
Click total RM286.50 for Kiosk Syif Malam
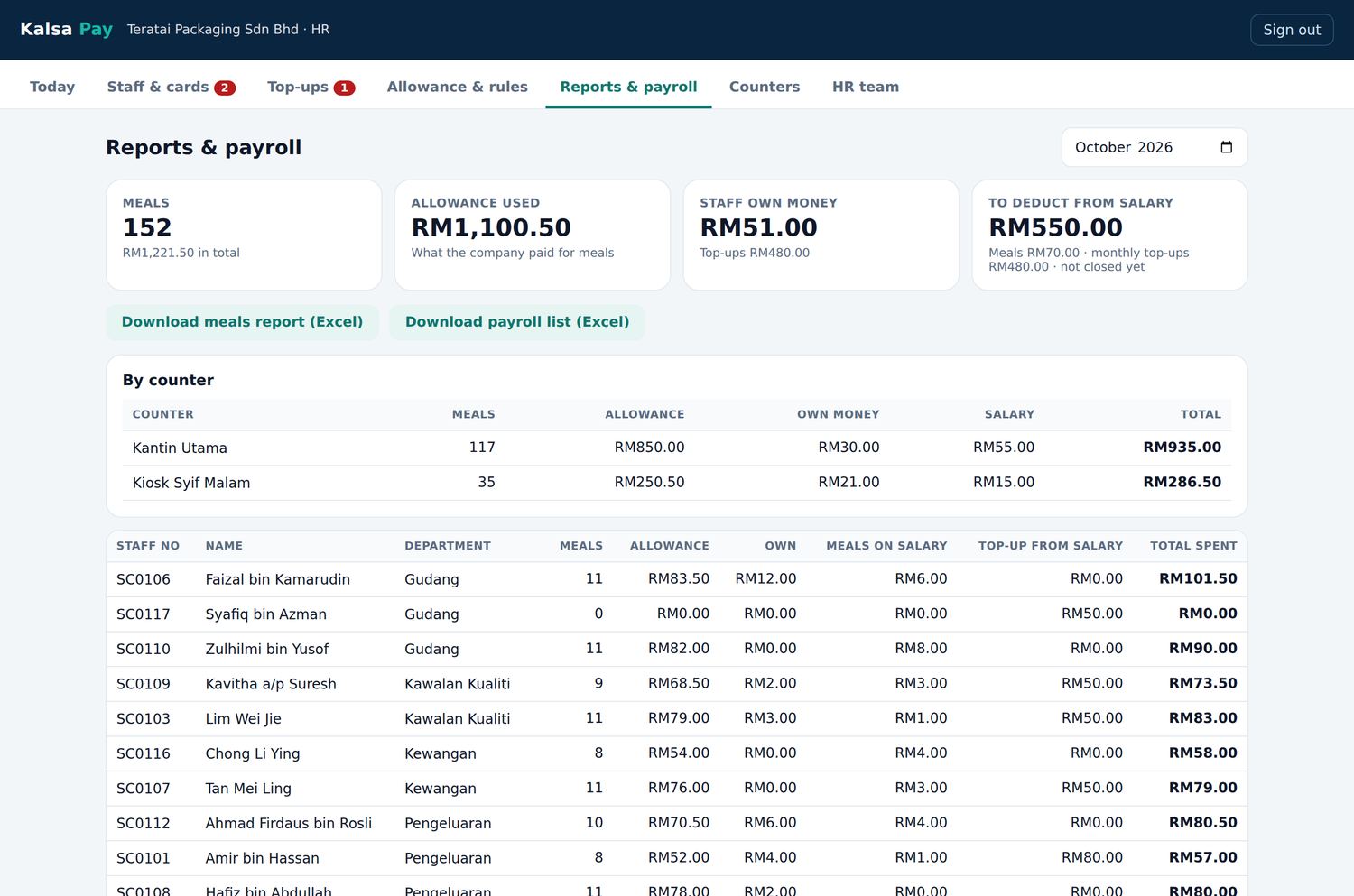pos(1182,483)
